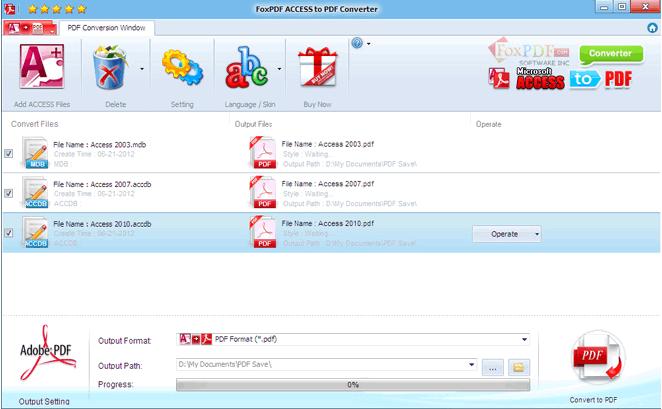The width and height of the screenshot is (662, 409).
Task: Click the Access 2007.accdb ACCDB file icon
Action: click(x=35, y=192)
